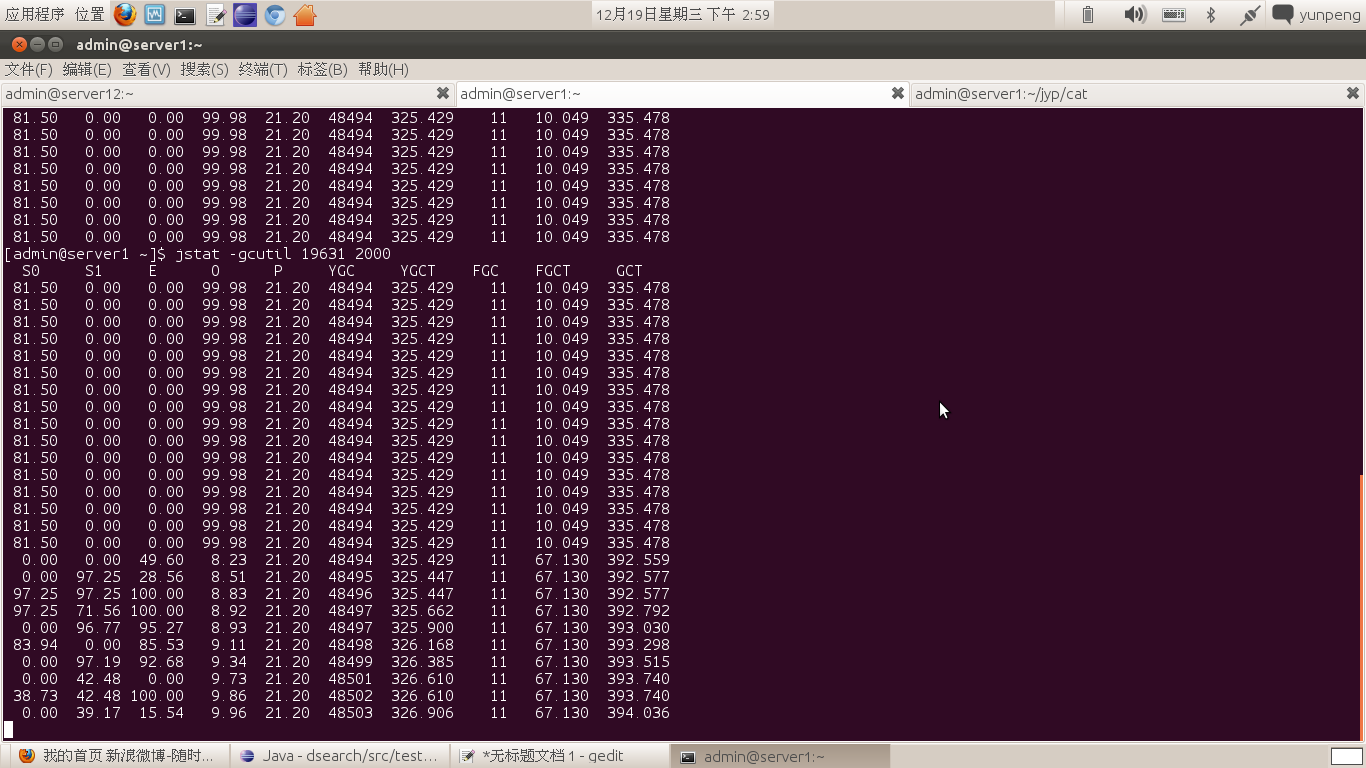Open the keyboard input indicator
This screenshot has height=768, width=1366.
(x=1173, y=15)
